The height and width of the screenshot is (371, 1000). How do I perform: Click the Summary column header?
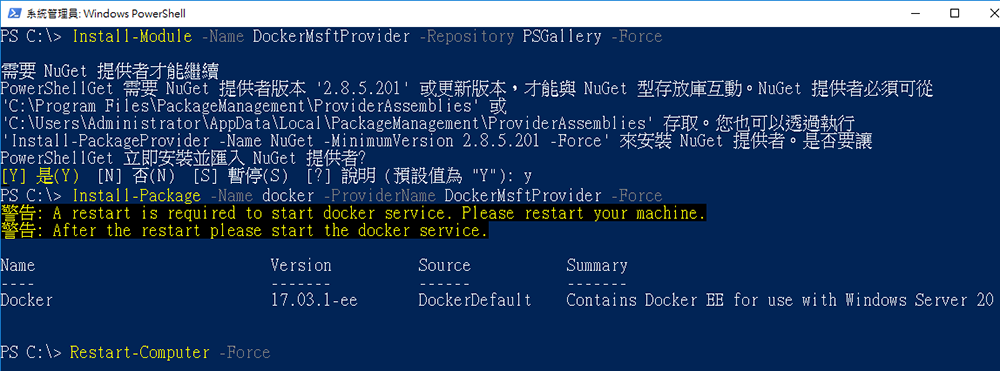597,265
